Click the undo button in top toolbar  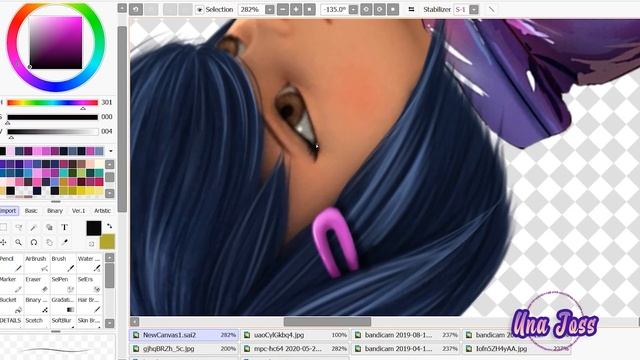point(136,9)
